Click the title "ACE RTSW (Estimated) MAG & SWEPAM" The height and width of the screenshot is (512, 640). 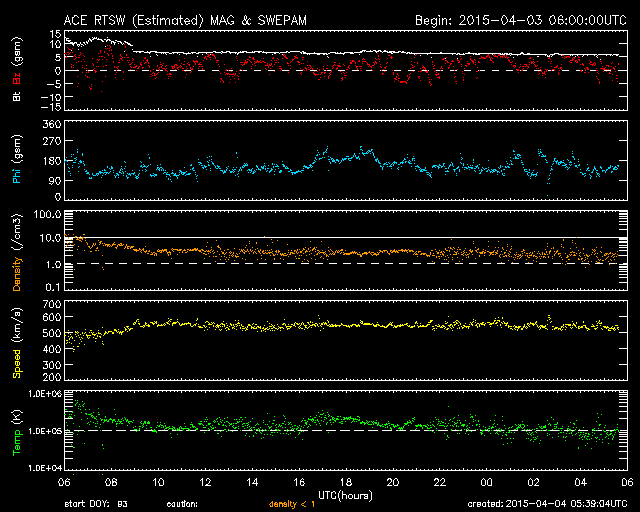coord(185,20)
